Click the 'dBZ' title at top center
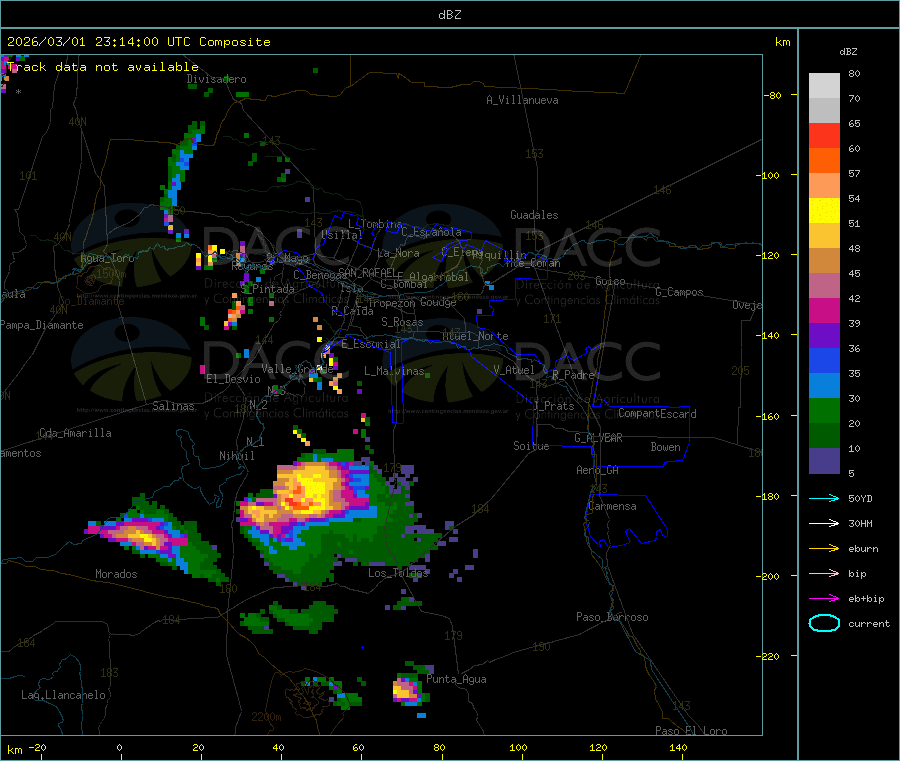 coord(449,14)
